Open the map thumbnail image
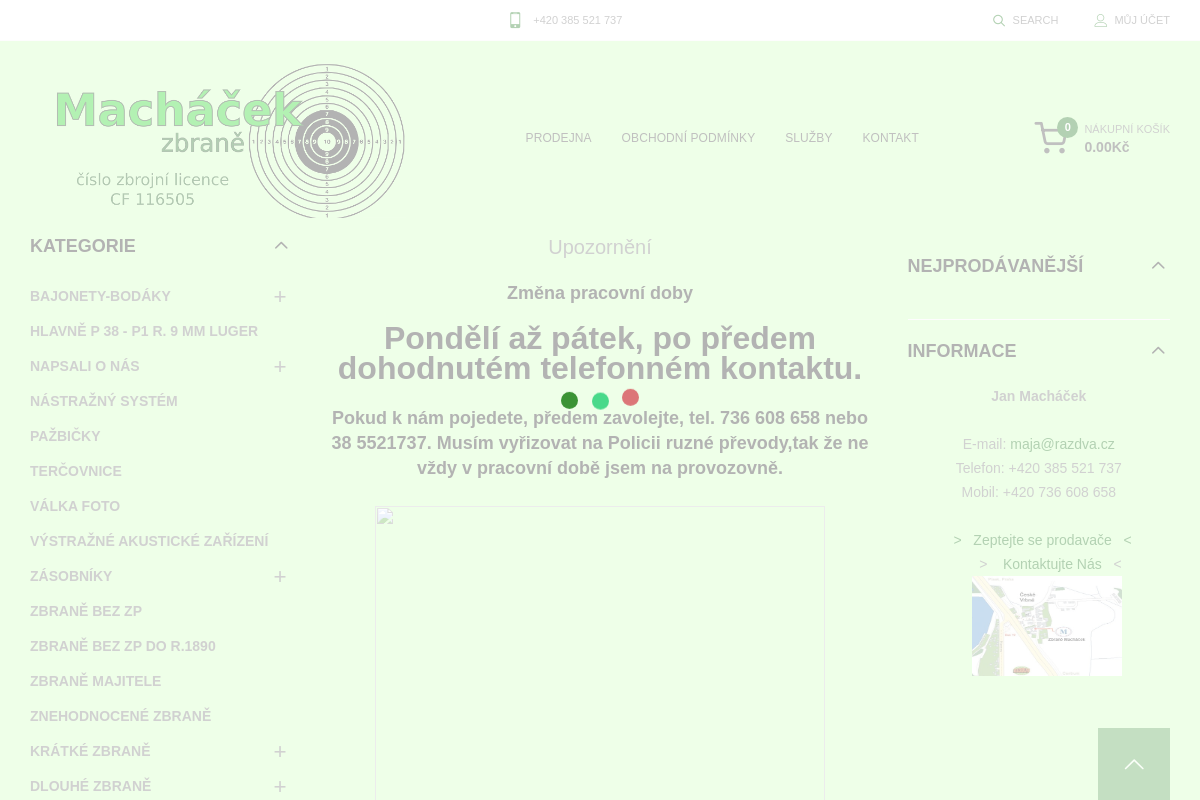1200x800 pixels. [1046, 626]
